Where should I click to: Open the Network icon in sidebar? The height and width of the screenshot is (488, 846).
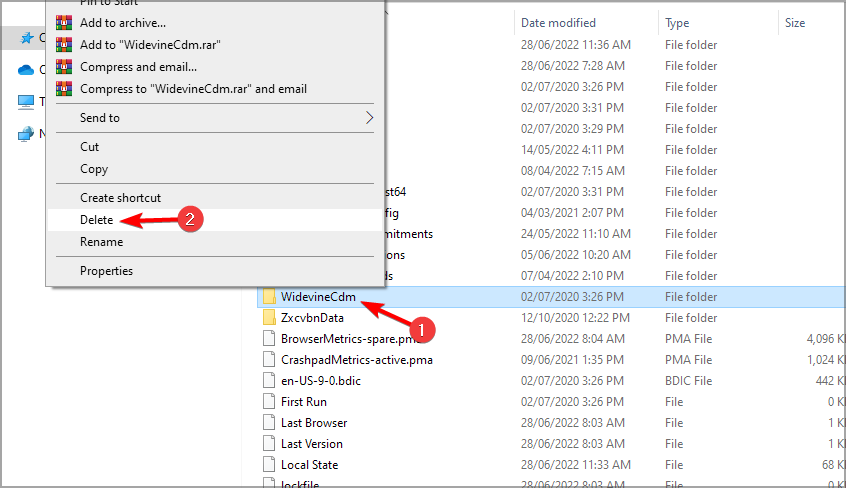pyautogui.click(x=25, y=134)
